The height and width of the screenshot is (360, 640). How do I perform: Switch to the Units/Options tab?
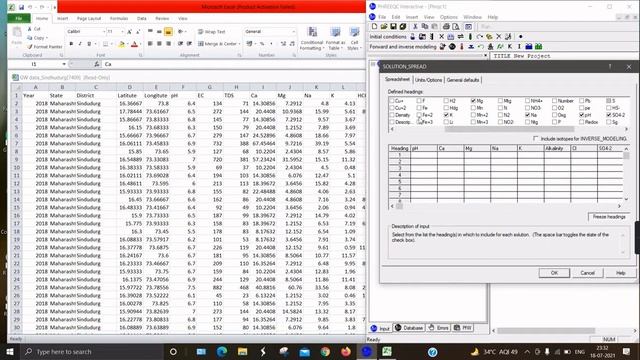click(x=429, y=80)
